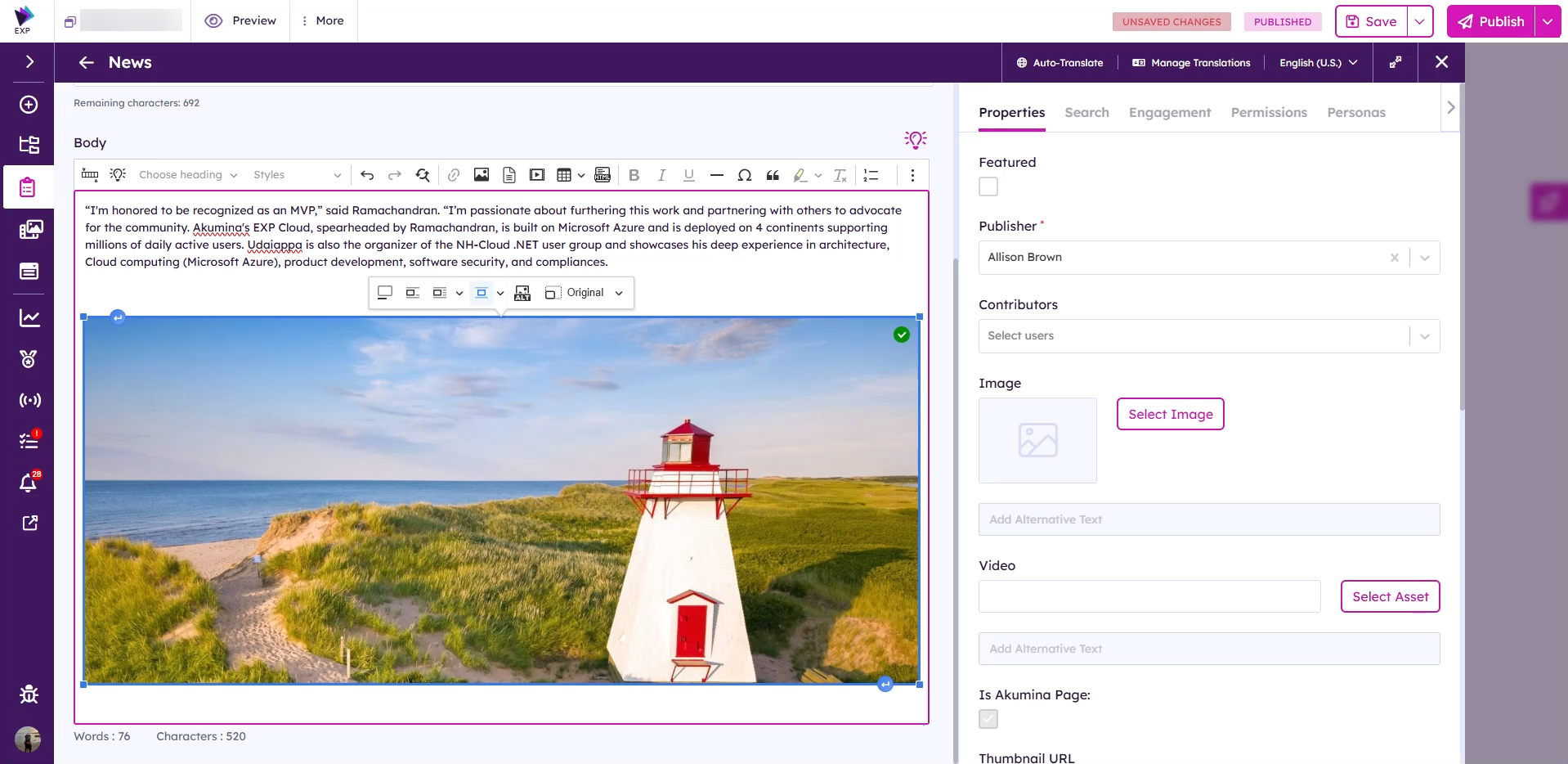Open the Choose heading dropdown
Image resolution: width=1568 pixels, height=764 pixels.
[x=188, y=175]
